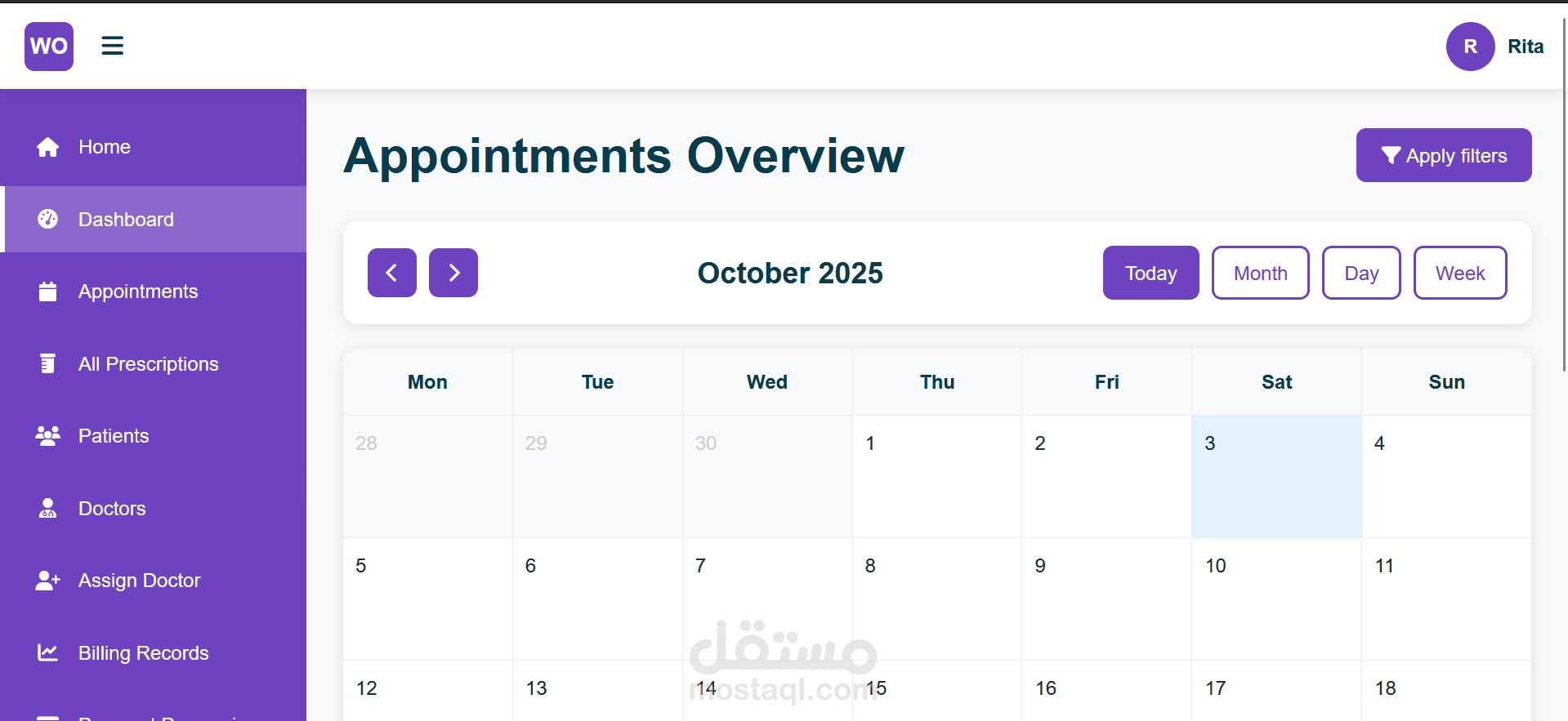The image size is (1568, 721).
Task: Go to next month with right chevron
Action: click(x=453, y=273)
